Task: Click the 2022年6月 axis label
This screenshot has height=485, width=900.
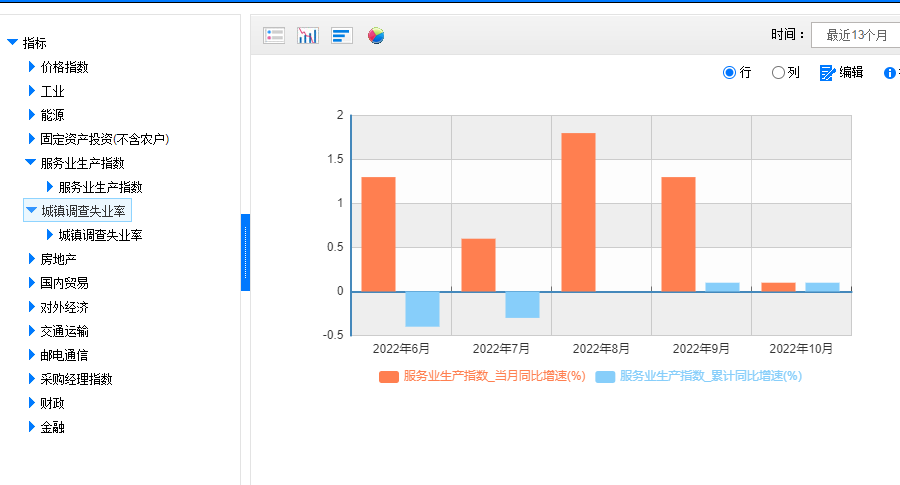Action: pos(401,348)
